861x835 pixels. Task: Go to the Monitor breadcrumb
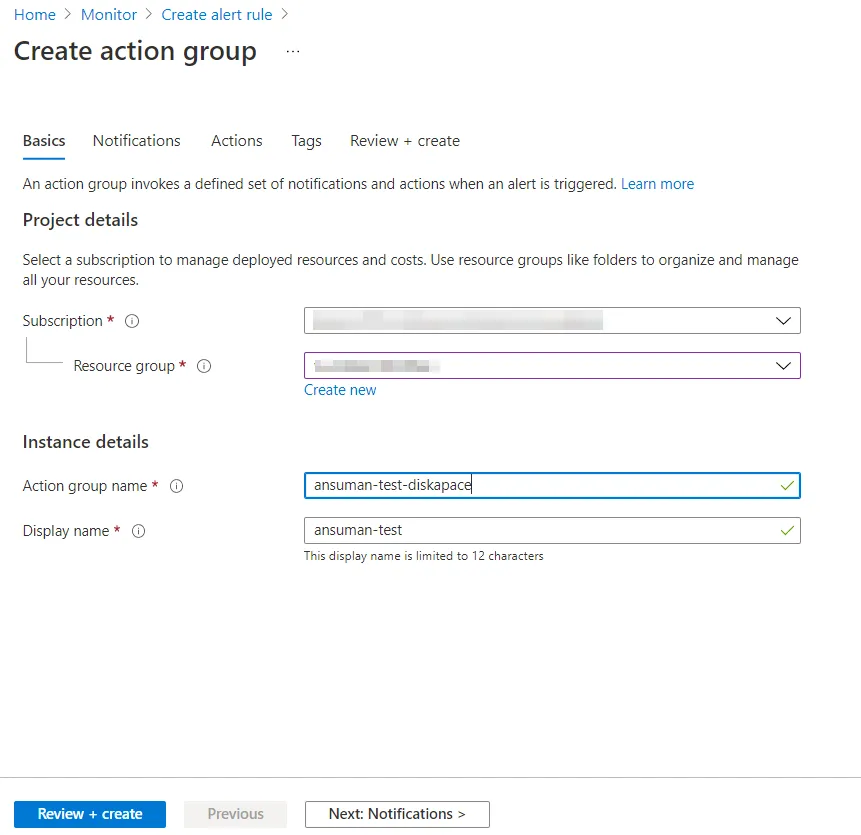click(x=109, y=15)
